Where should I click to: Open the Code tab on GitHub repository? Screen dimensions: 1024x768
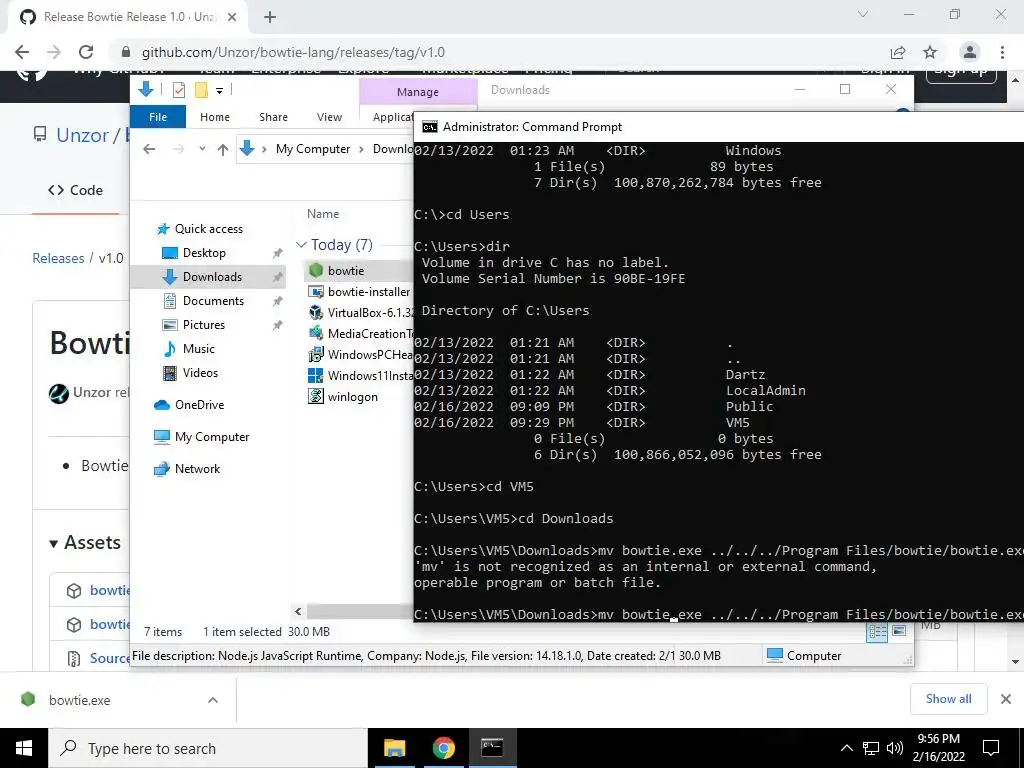[x=75, y=190]
